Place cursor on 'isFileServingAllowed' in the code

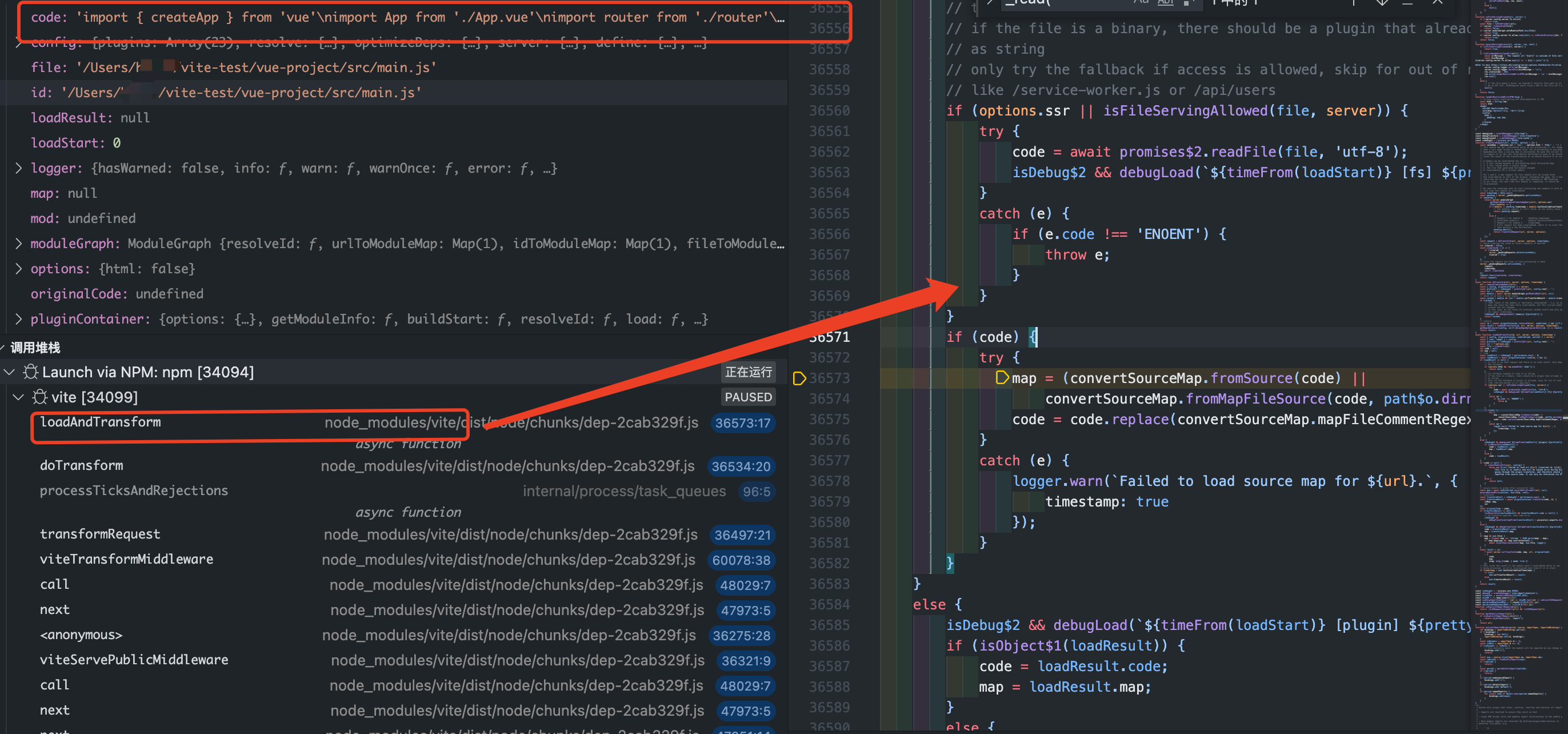click(1185, 111)
